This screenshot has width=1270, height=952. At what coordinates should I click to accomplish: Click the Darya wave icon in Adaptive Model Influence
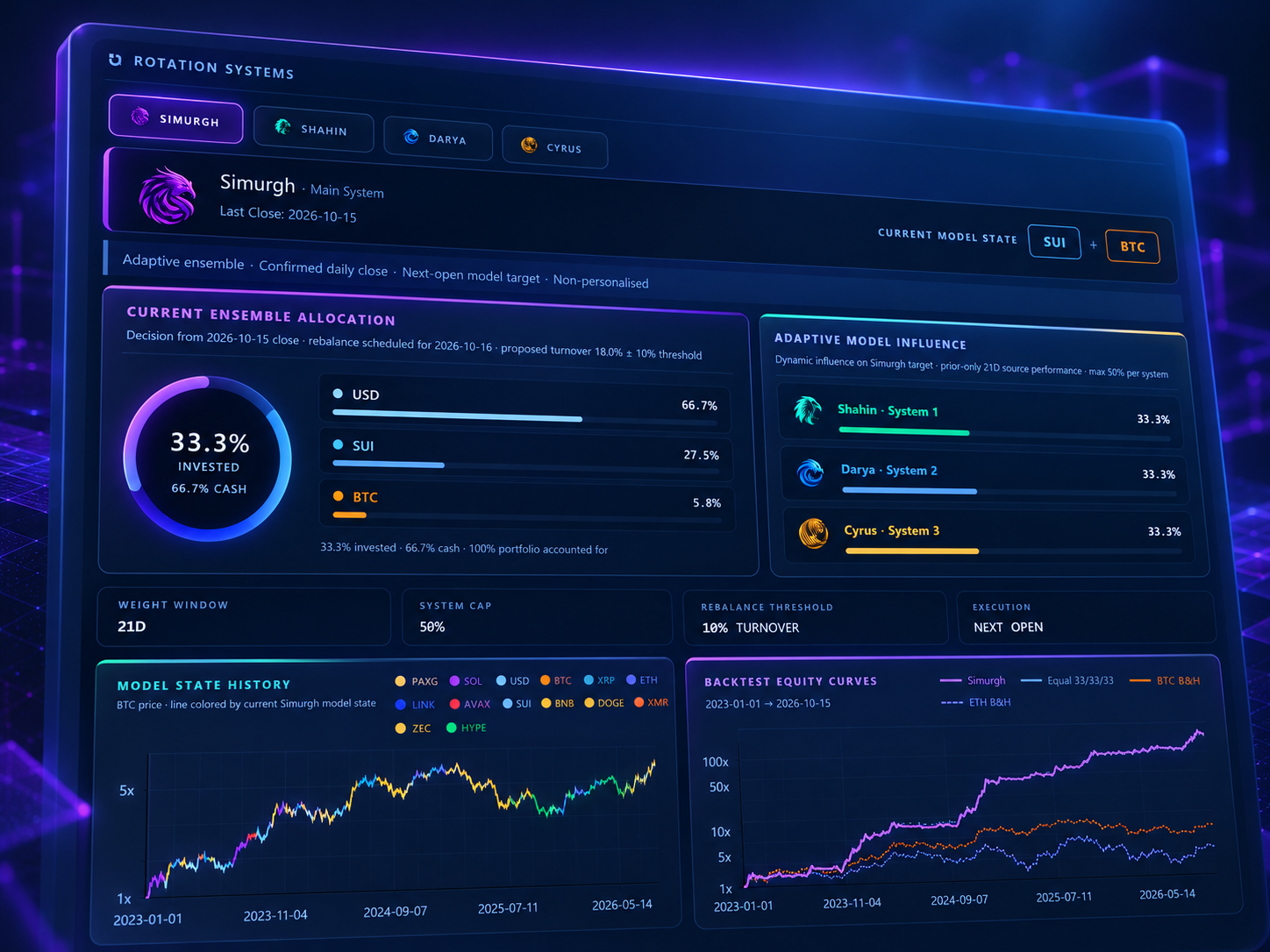pos(810,472)
